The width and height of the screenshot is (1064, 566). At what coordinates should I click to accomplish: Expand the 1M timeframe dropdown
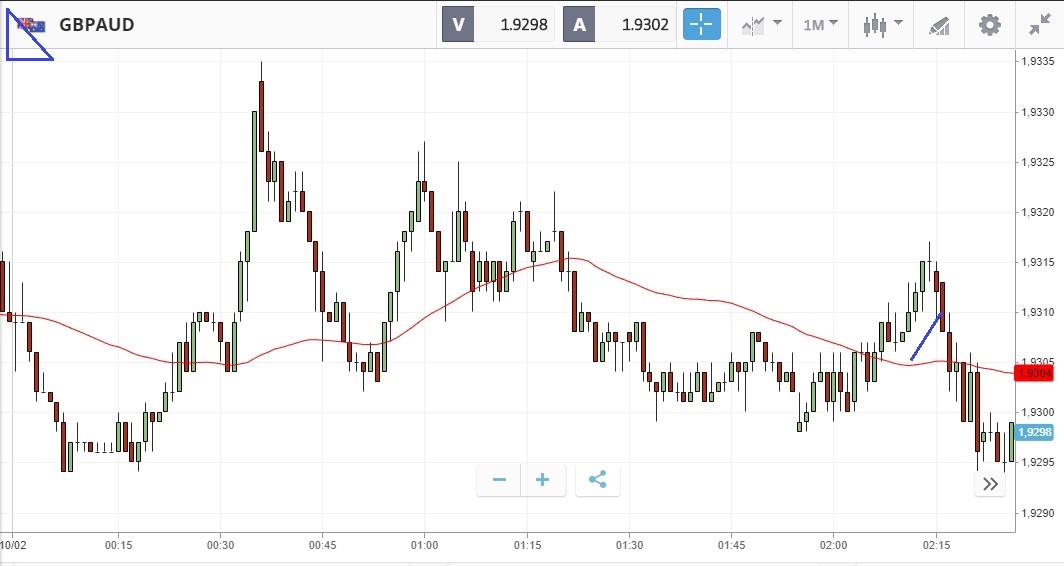[x=820, y=24]
